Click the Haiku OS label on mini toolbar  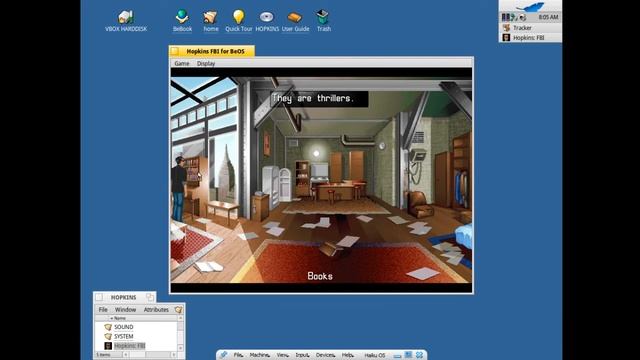pyautogui.click(x=375, y=355)
